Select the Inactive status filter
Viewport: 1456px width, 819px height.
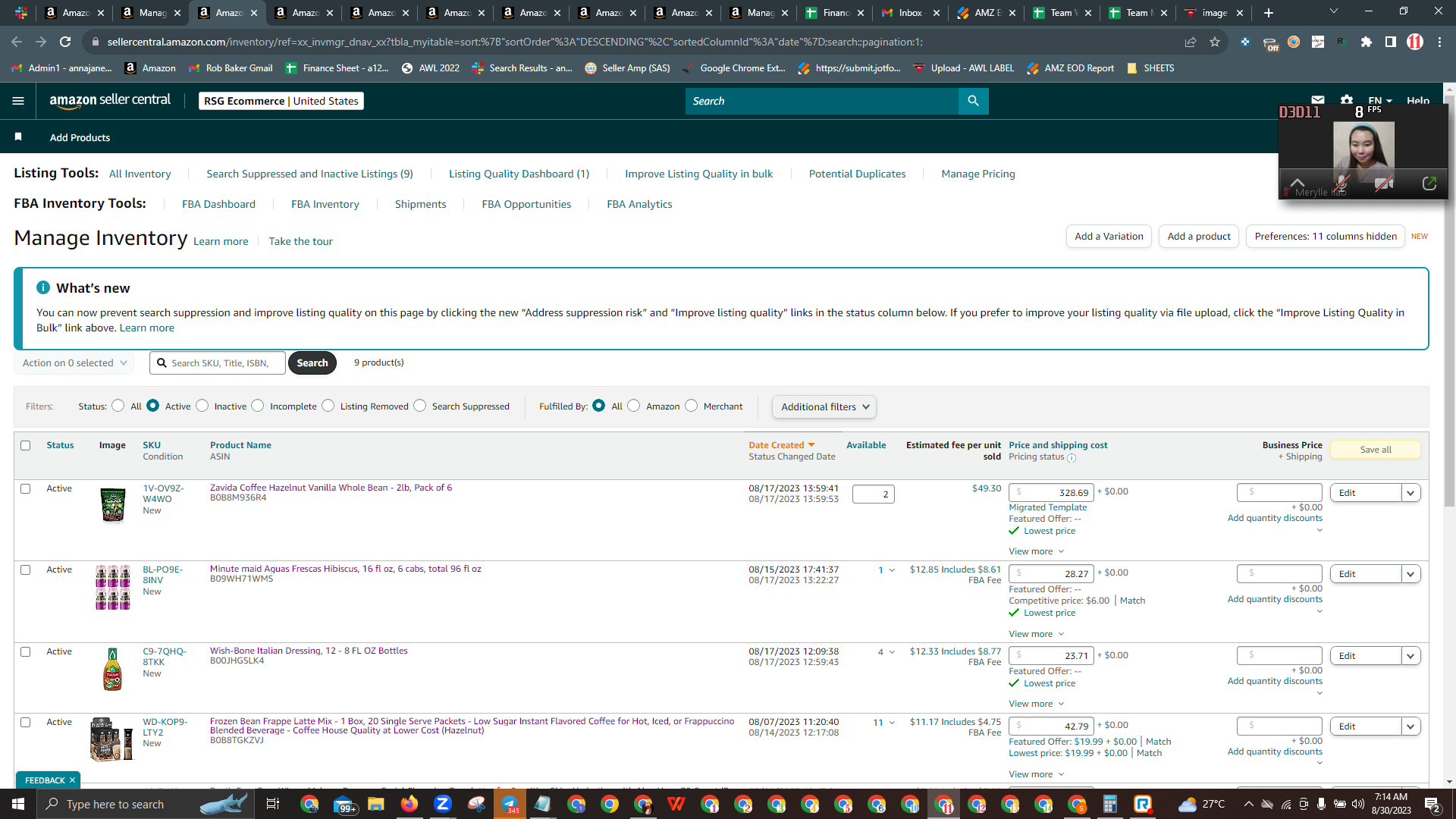click(x=202, y=406)
